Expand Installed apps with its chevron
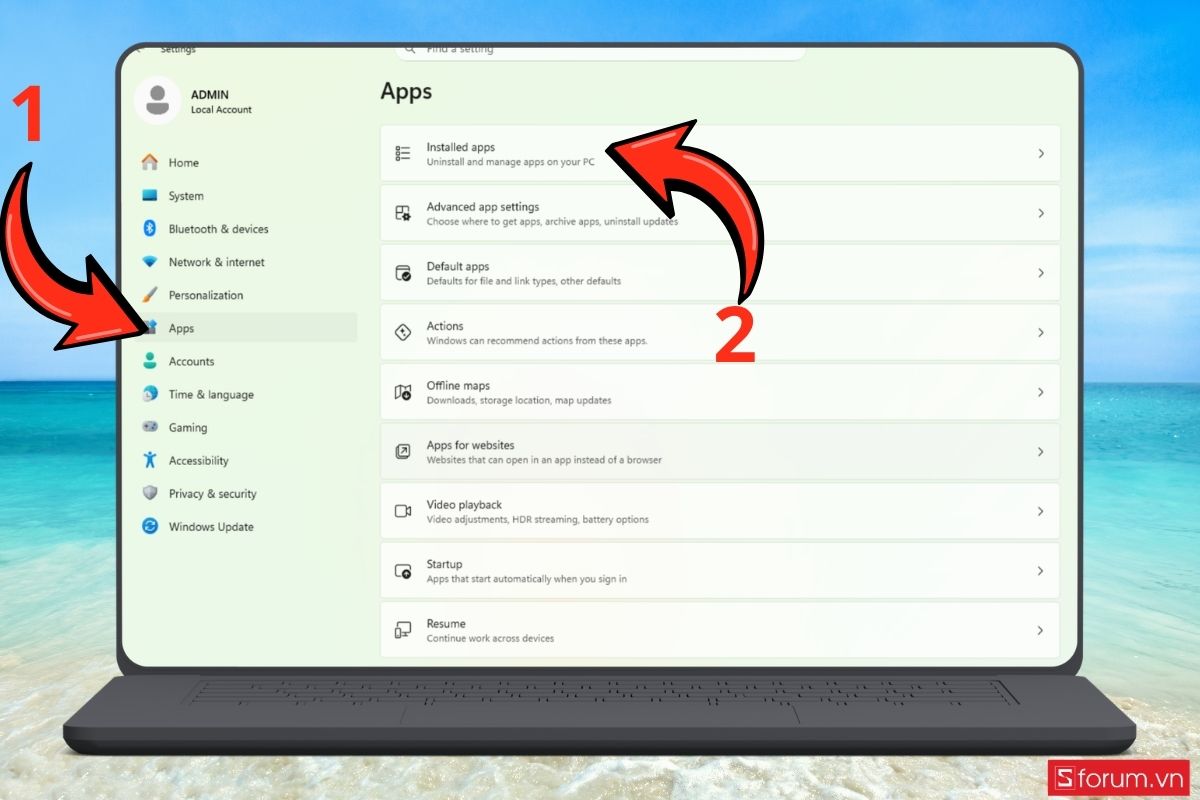Screen dimensions: 1200x800 (1041, 153)
